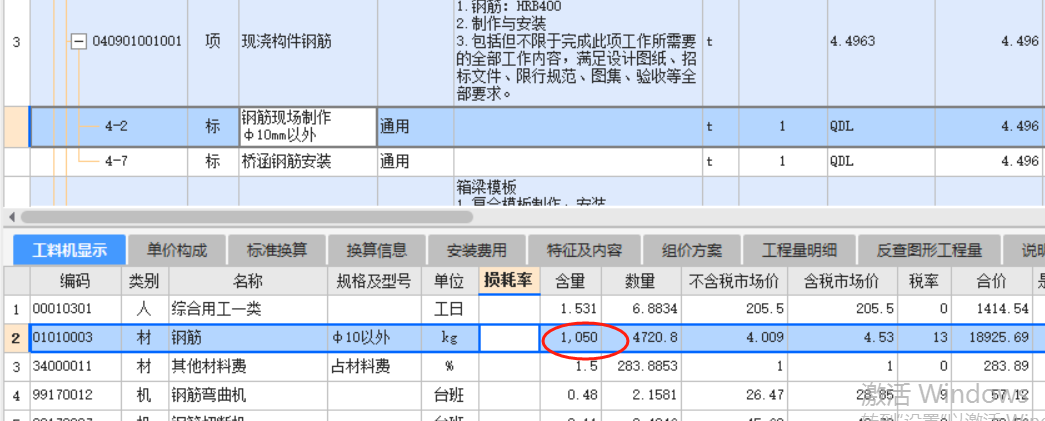Image resolution: width=1045 pixels, height=421 pixels.
Task: Switch to the 换算信息 tab
Action: click(377, 250)
